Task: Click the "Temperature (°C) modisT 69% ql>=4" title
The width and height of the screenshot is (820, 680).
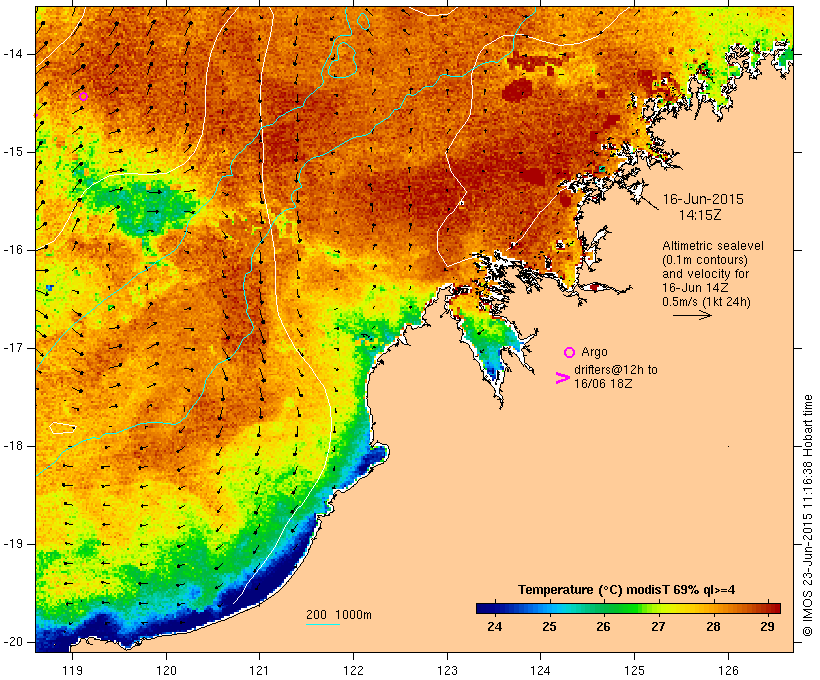Action: (627, 590)
